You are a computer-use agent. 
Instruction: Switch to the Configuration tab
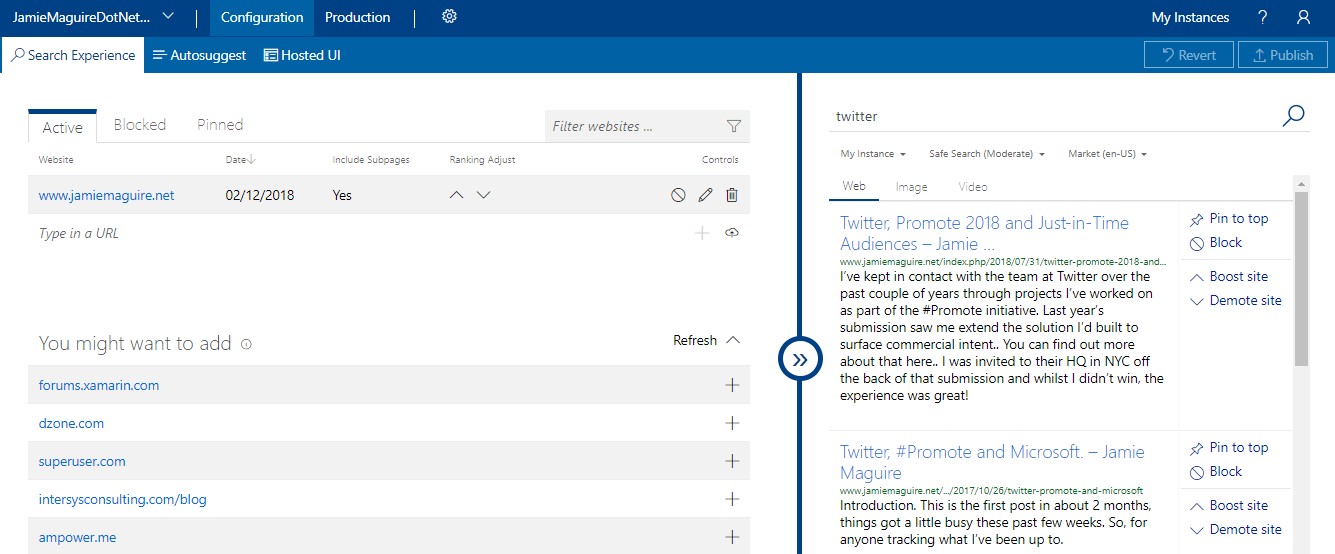[262, 17]
